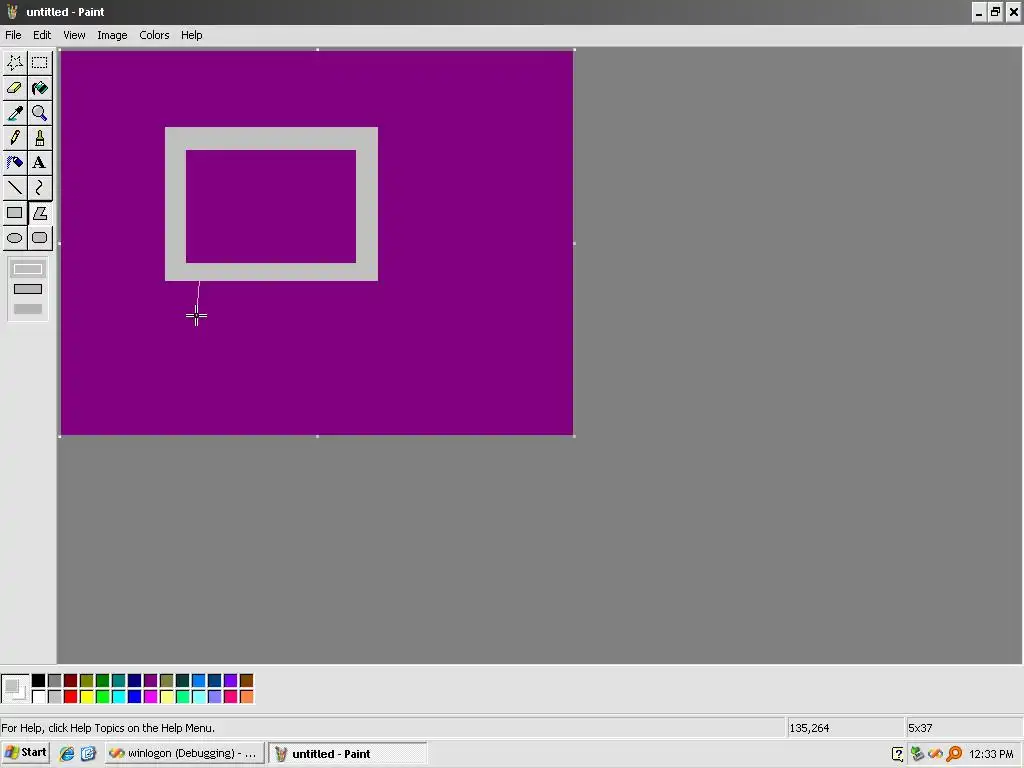Screen dimensions: 1024x768
Task: Open the View menu
Action: click(74, 35)
